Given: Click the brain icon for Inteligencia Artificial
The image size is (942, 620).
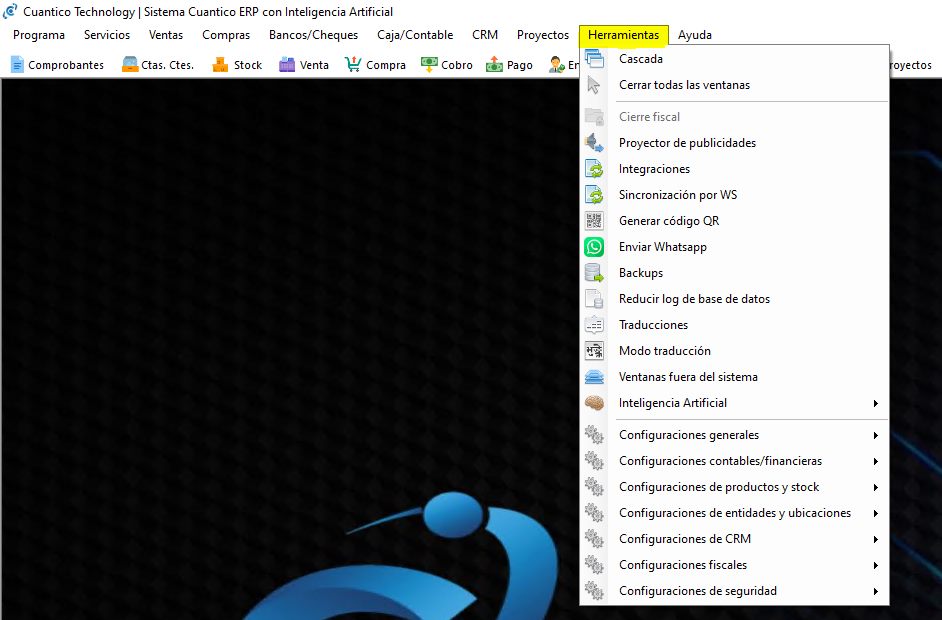Looking at the screenshot, I should pos(594,403).
